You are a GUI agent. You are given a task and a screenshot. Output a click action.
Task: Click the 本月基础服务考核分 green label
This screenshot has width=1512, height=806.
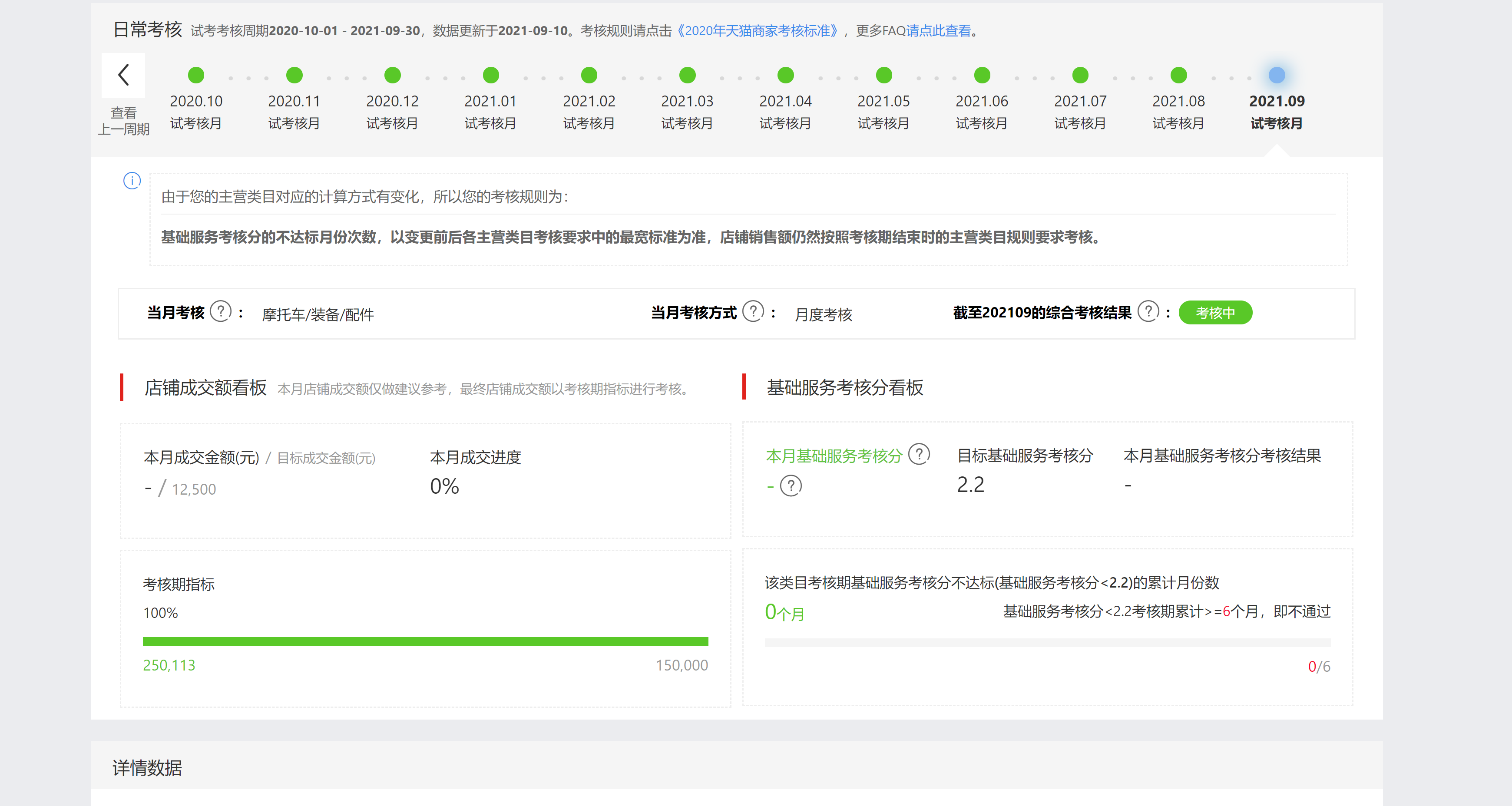coord(834,456)
